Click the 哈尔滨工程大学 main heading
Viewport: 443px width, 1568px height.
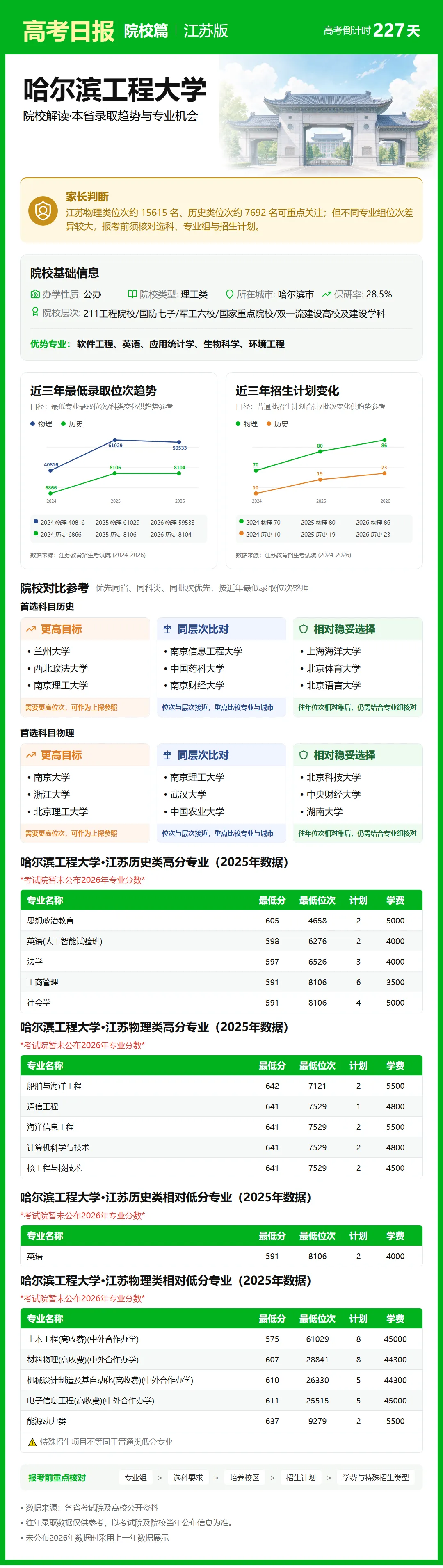pyautogui.click(x=115, y=89)
